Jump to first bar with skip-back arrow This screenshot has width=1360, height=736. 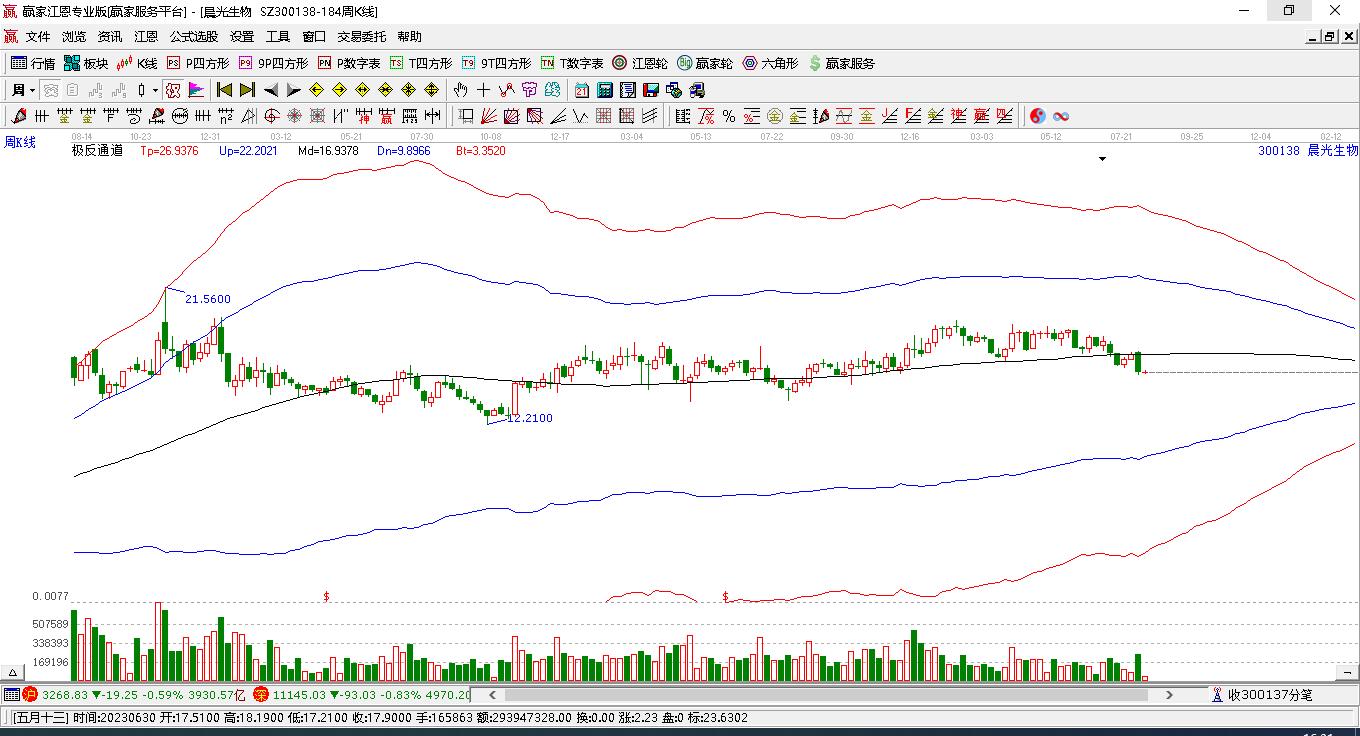pyautogui.click(x=225, y=90)
